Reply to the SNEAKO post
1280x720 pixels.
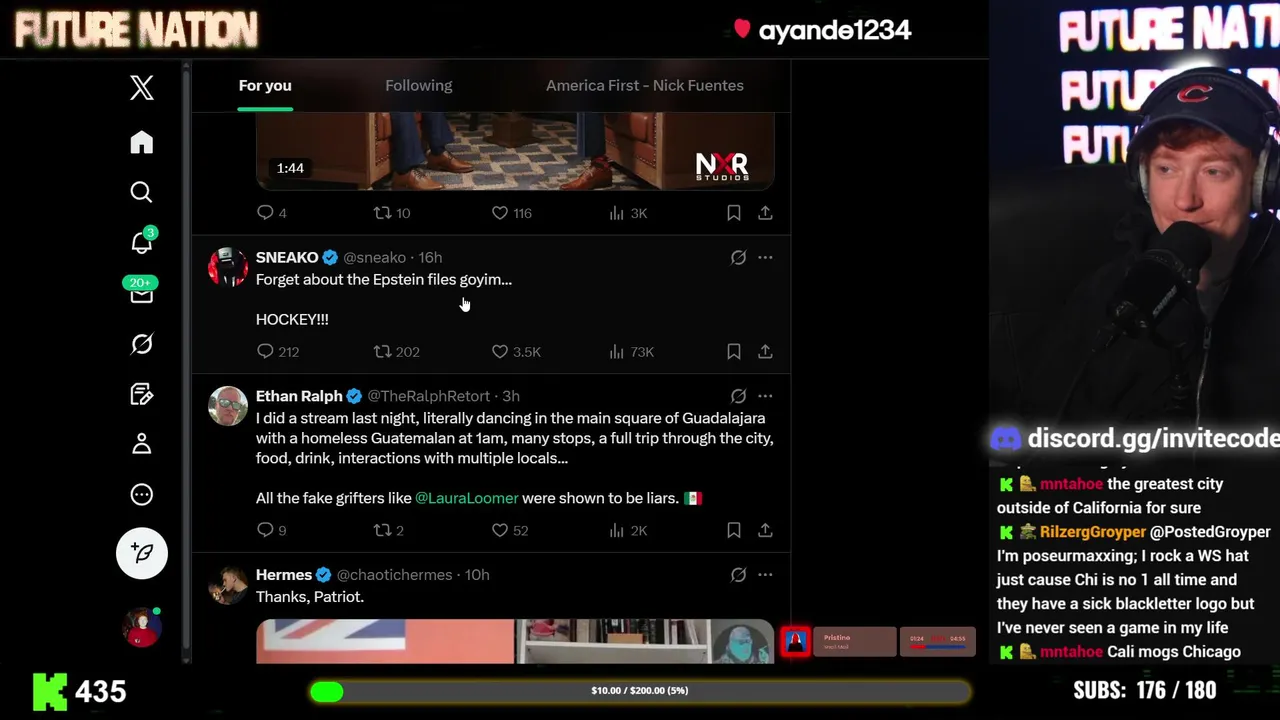[x=265, y=351]
